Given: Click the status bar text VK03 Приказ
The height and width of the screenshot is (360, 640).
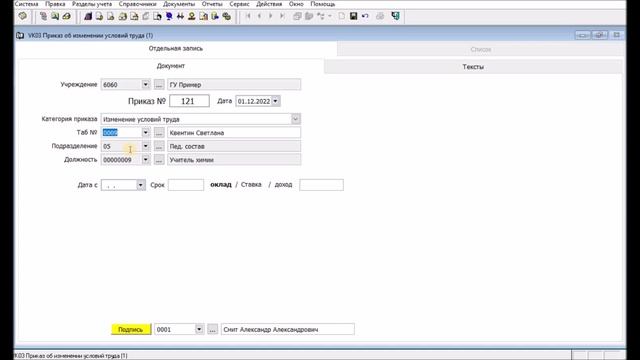Looking at the screenshot, I should tap(71, 356).
